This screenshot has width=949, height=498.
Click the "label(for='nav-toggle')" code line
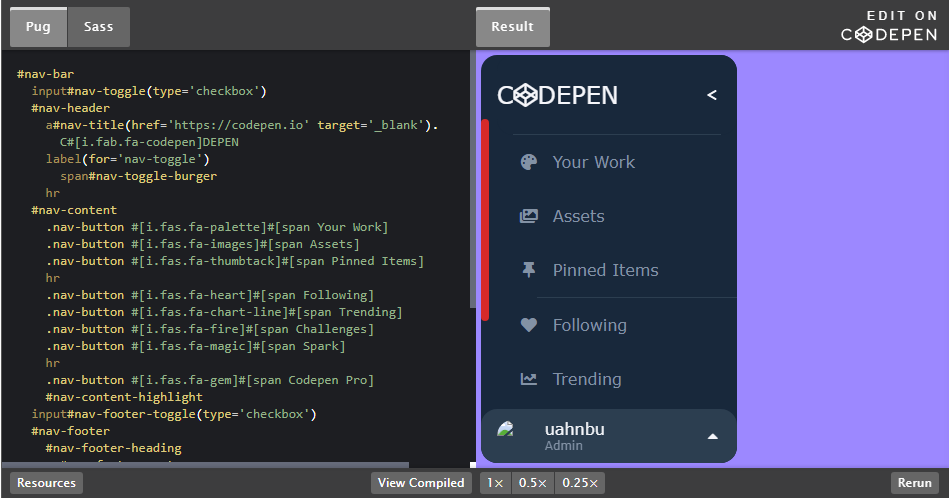point(128,159)
